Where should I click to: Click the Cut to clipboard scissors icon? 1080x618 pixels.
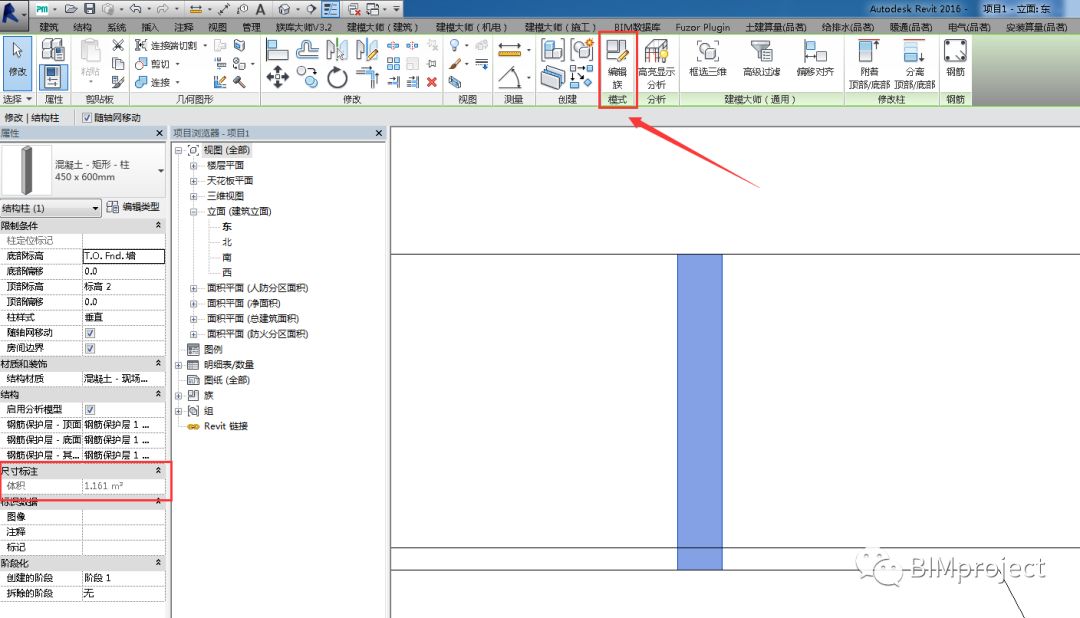118,45
